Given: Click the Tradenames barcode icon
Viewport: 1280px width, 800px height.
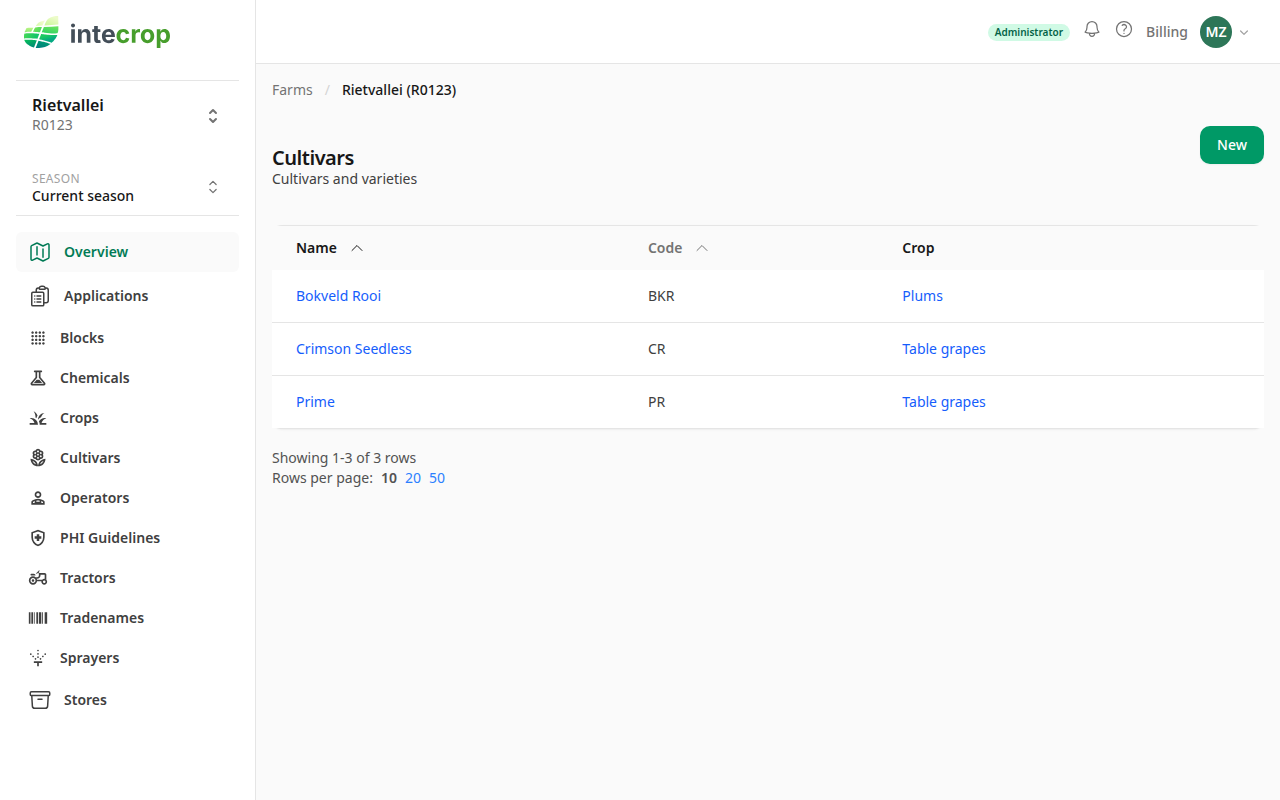Looking at the screenshot, I should [x=38, y=618].
